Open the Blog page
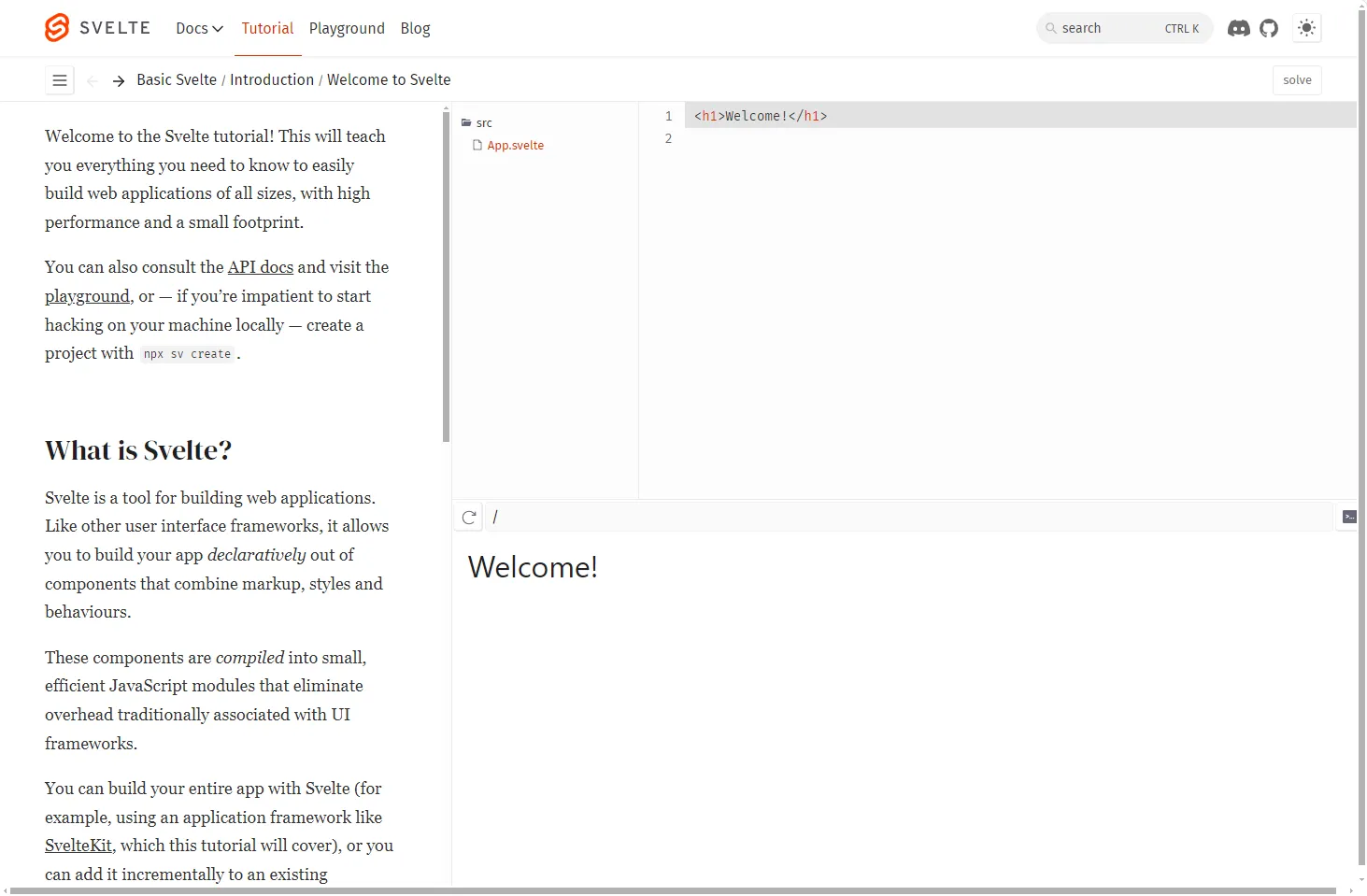 click(415, 28)
